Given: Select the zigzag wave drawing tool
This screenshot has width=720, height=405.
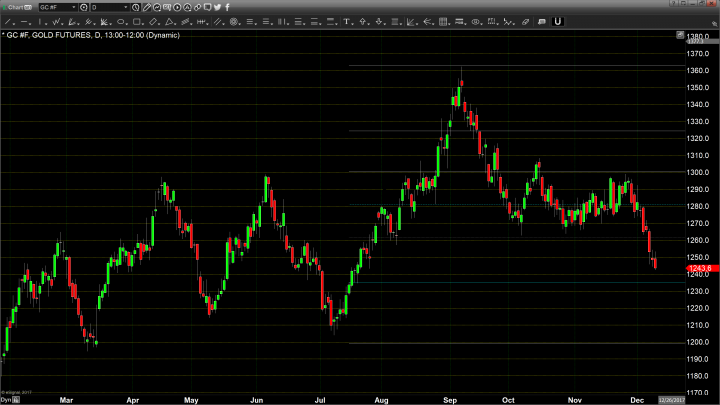Looking at the screenshot, I should (x=57, y=22).
